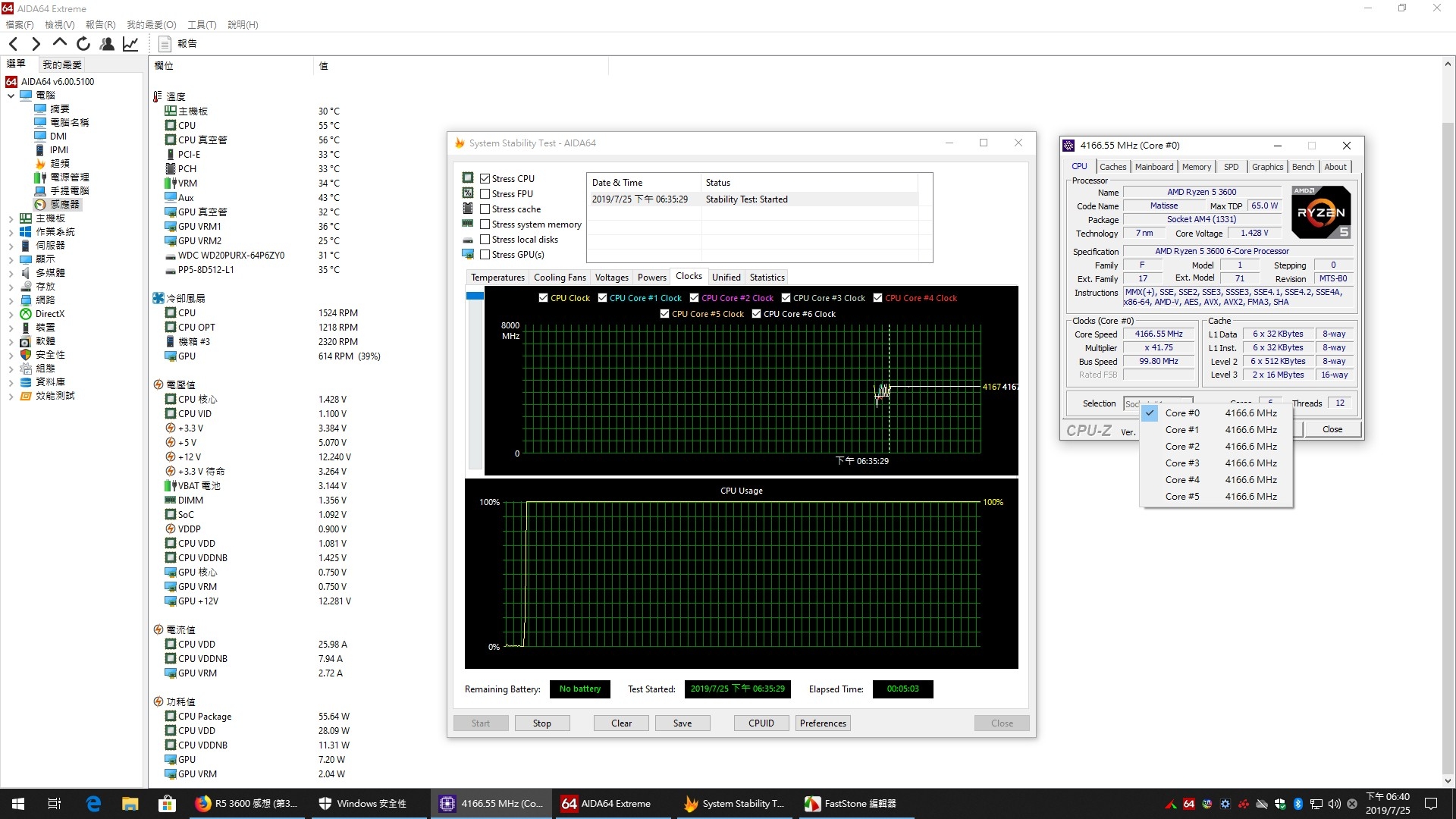Expand the 伺服器 tree node

(x=11, y=246)
